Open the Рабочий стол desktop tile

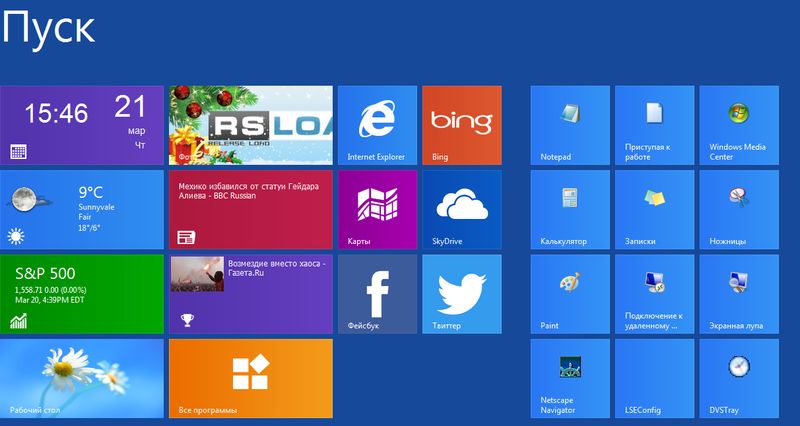82,379
